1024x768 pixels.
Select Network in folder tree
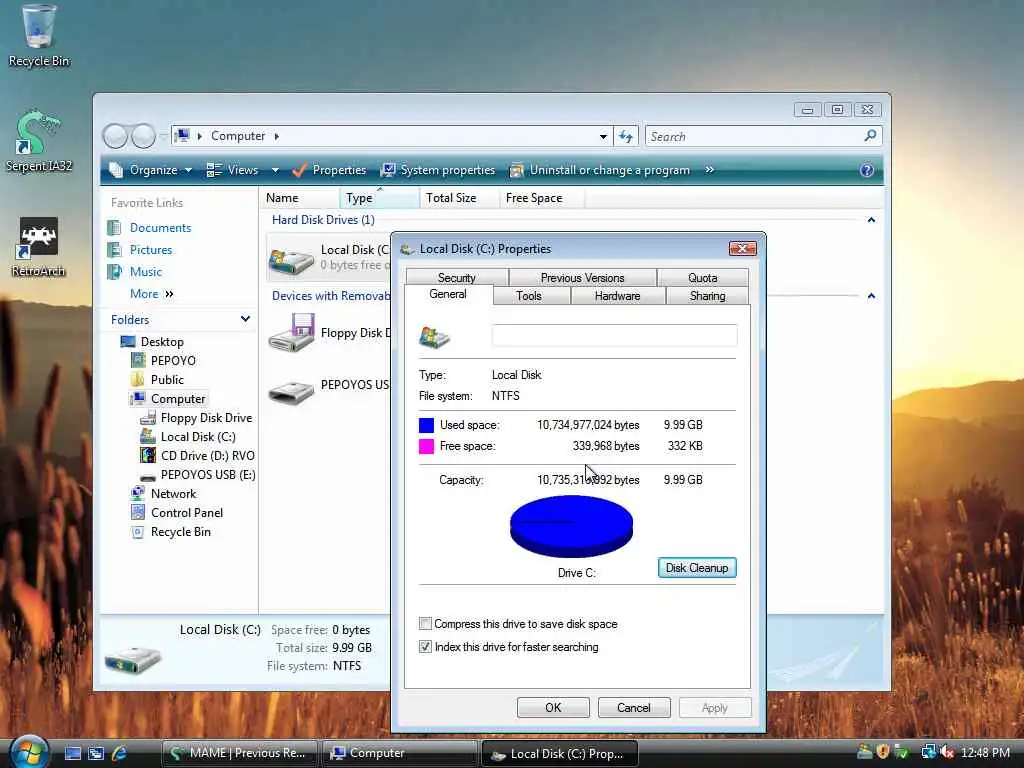pyautogui.click(x=173, y=494)
